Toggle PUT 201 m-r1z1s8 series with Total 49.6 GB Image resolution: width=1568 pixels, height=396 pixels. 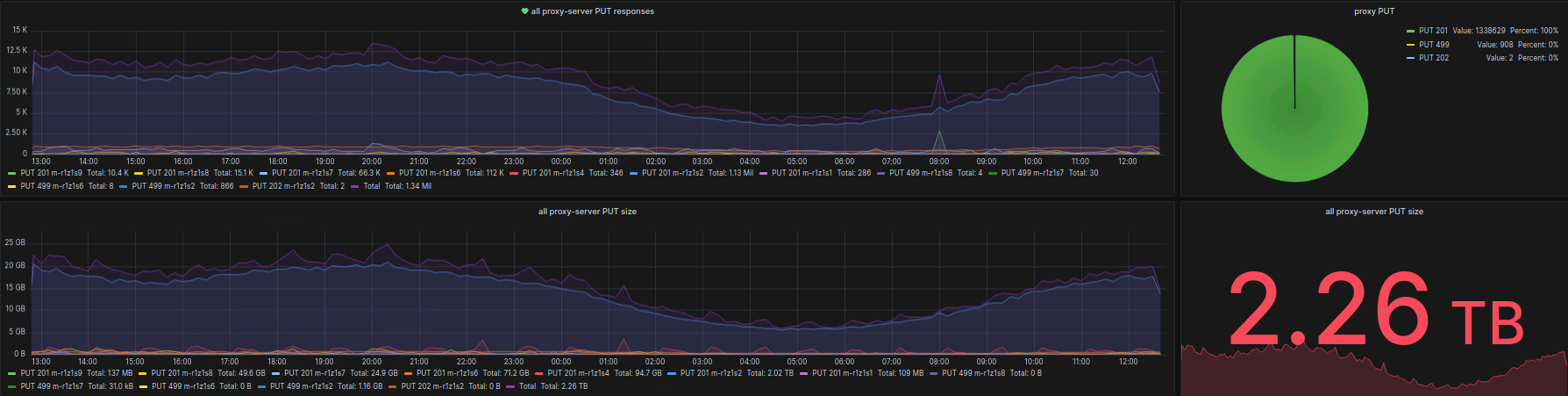182,373
